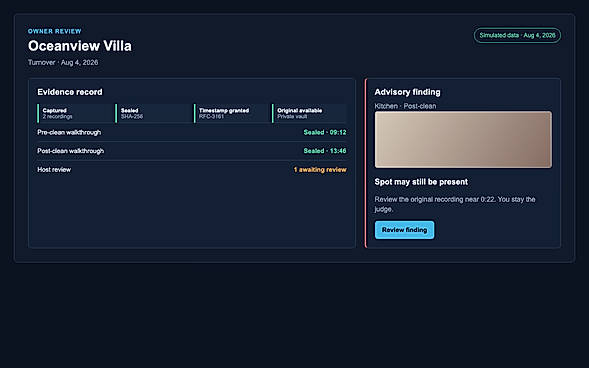Click the Advisory finding heading
Screen dimensions: 589x368
[407, 92]
